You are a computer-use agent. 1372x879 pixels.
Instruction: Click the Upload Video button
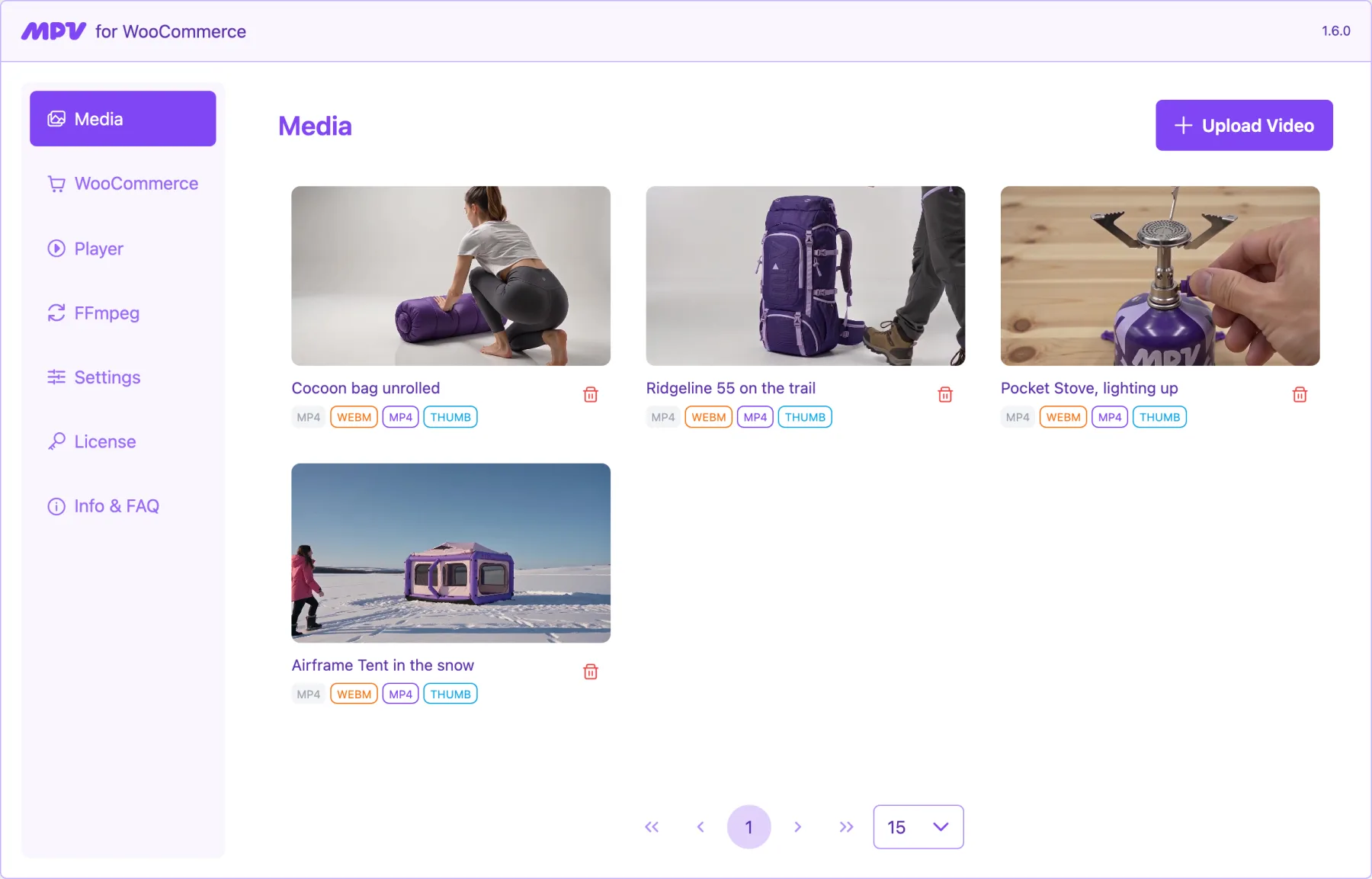pyautogui.click(x=1244, y=125)
